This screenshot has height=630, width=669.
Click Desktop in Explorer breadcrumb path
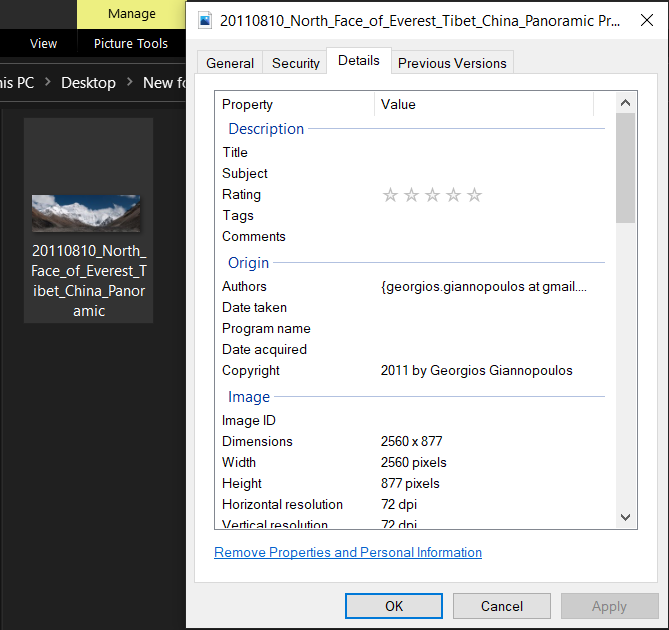[x=88, y=82]
